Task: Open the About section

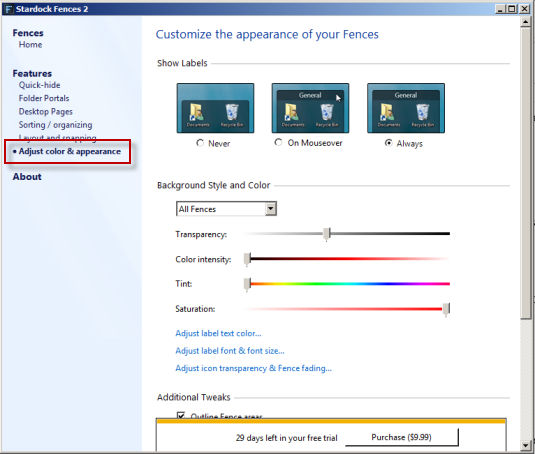Action: 27,177
